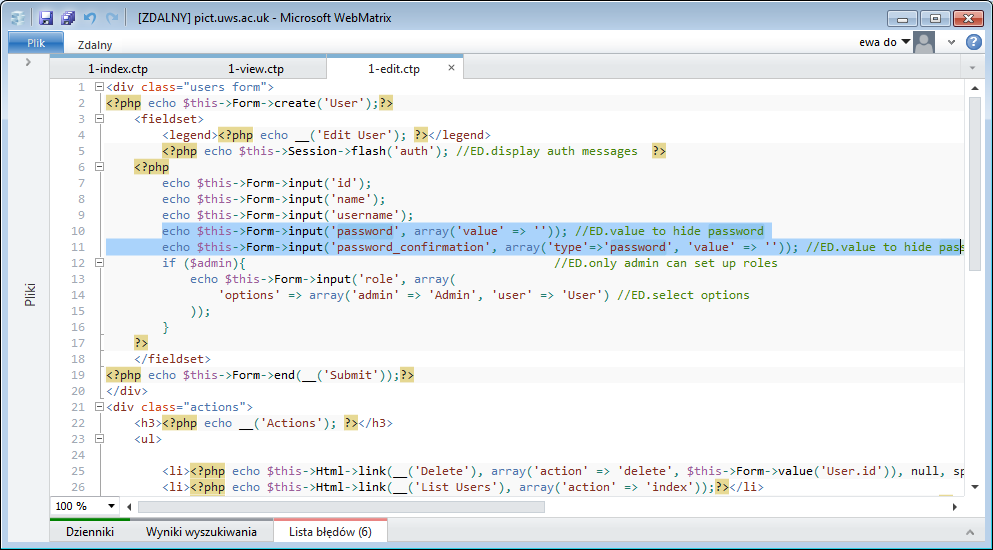Image resolution: width=993 pixels, height=550 pixels.
Task: Click the horizontal scrollbar thumb
Action: pos(341,507)
